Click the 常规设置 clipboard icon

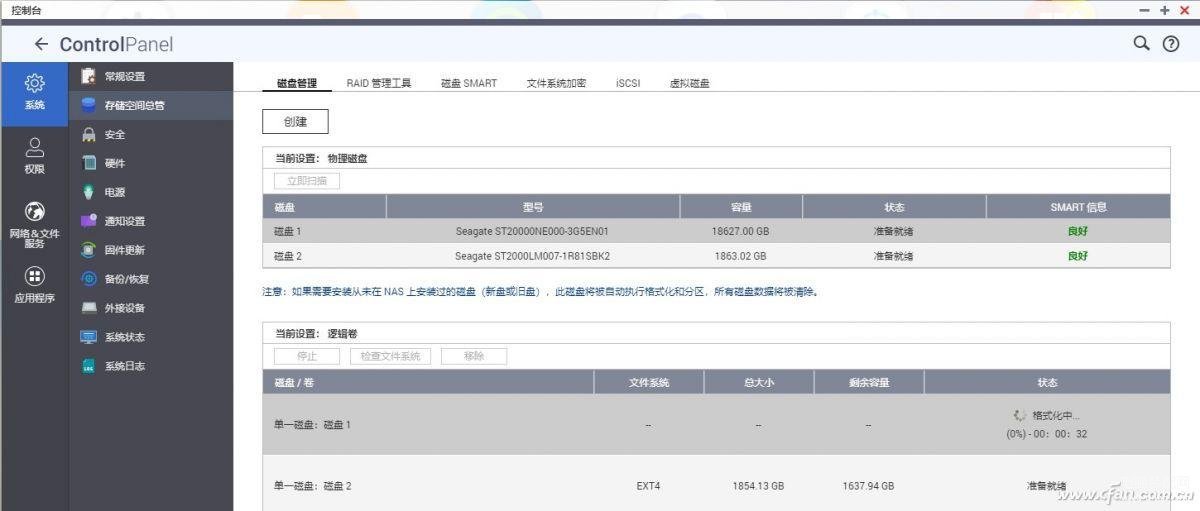[x=88, y=76]
